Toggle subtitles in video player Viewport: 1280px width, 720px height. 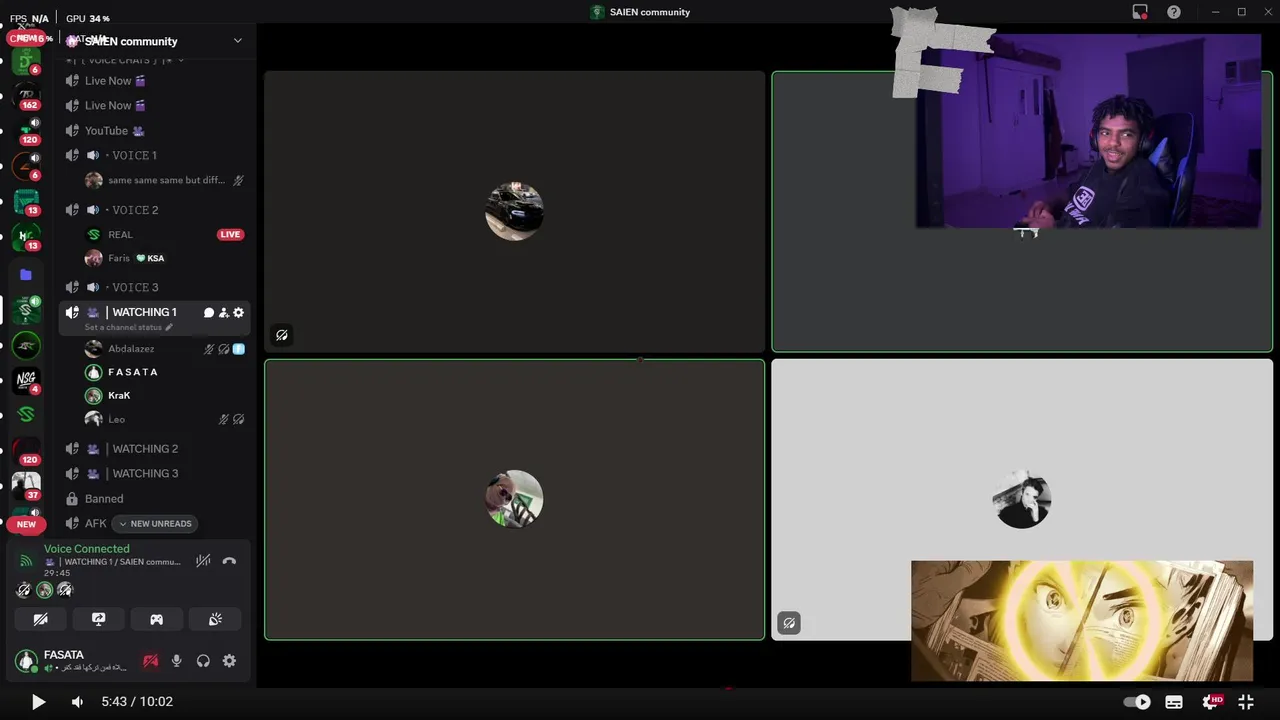point(1174,702)
